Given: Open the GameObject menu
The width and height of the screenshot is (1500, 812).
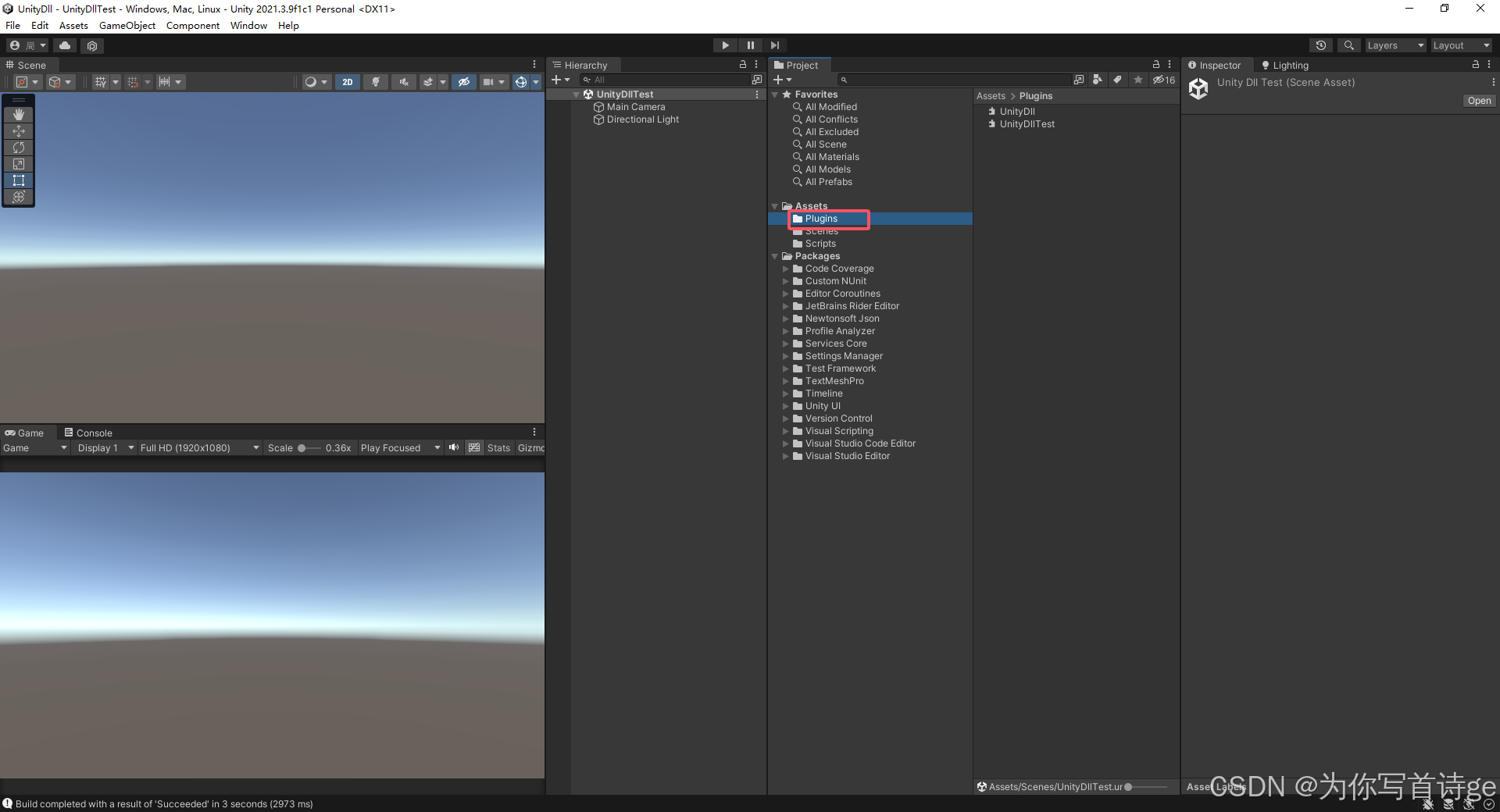Looking at the screenshot, I should coord(127,25).
